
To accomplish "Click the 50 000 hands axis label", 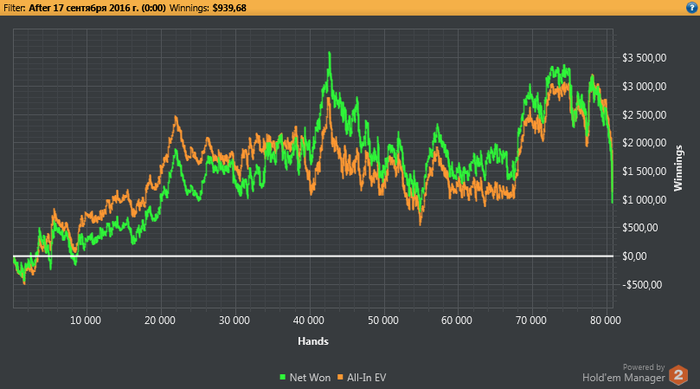I will pyautogui.click(x=383, y=320).
